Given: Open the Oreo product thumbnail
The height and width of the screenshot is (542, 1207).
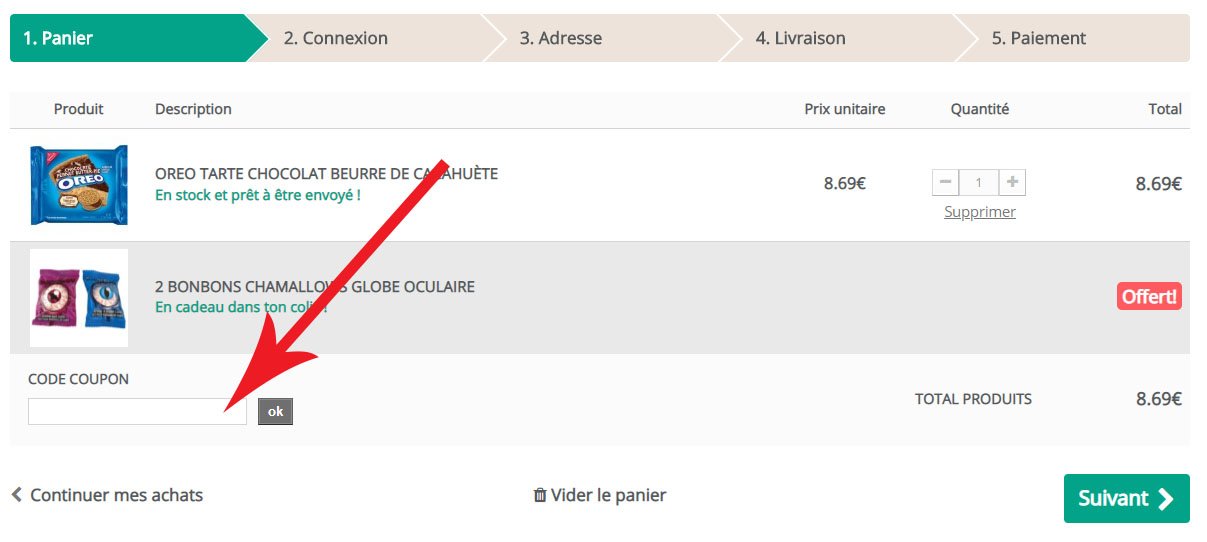Looking at the screenshot, I should [79, 185].
